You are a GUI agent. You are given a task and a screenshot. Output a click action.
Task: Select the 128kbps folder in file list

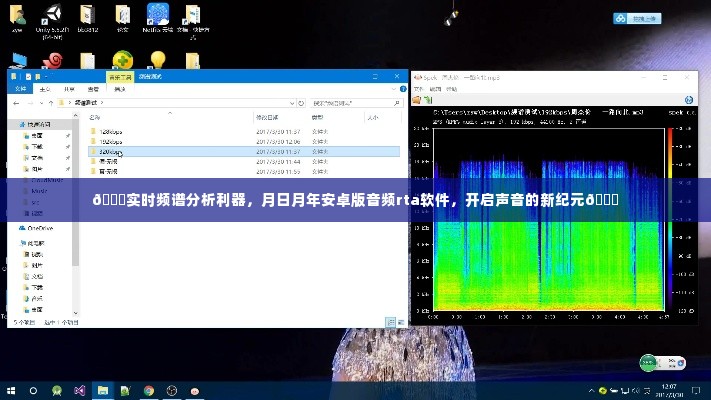pos(110,131)
